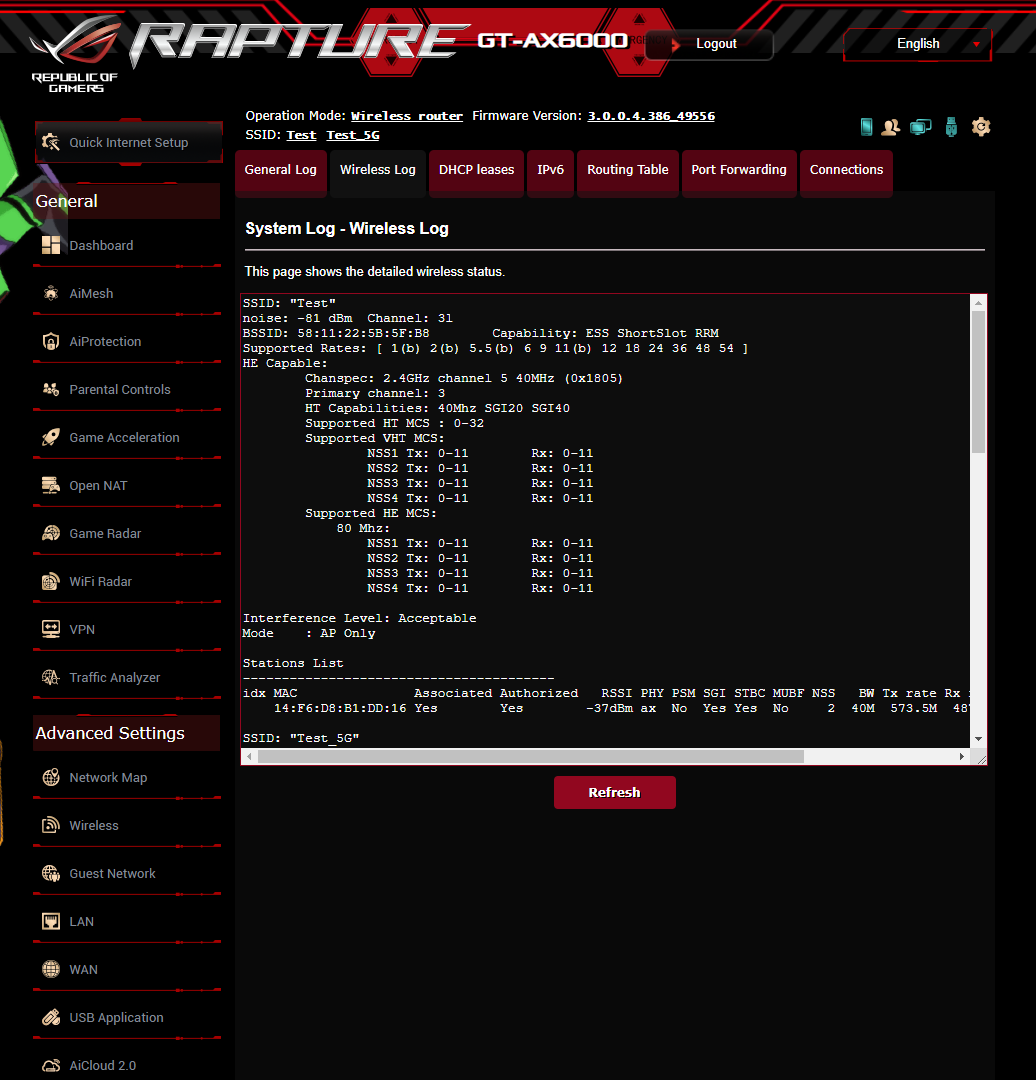This screenshot has height=1080, width=1036.
Task: Click the Advanced Settings section header
Action: pyautogui.click(x=127, y=733)
